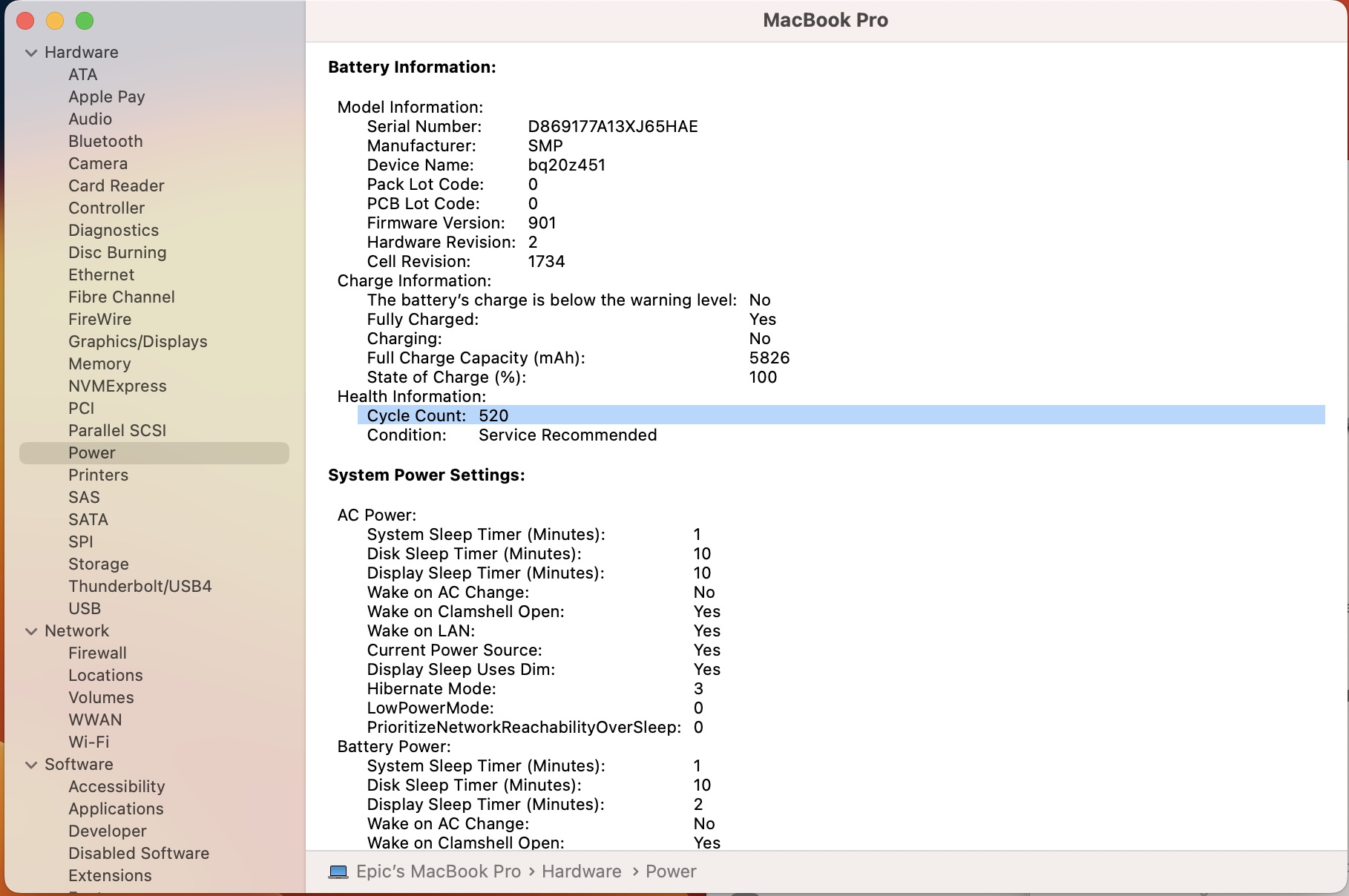Collapse the Software section
The height and width of the screenshot is (896, 1349).
pyautogui.click(x=31, y=765)
